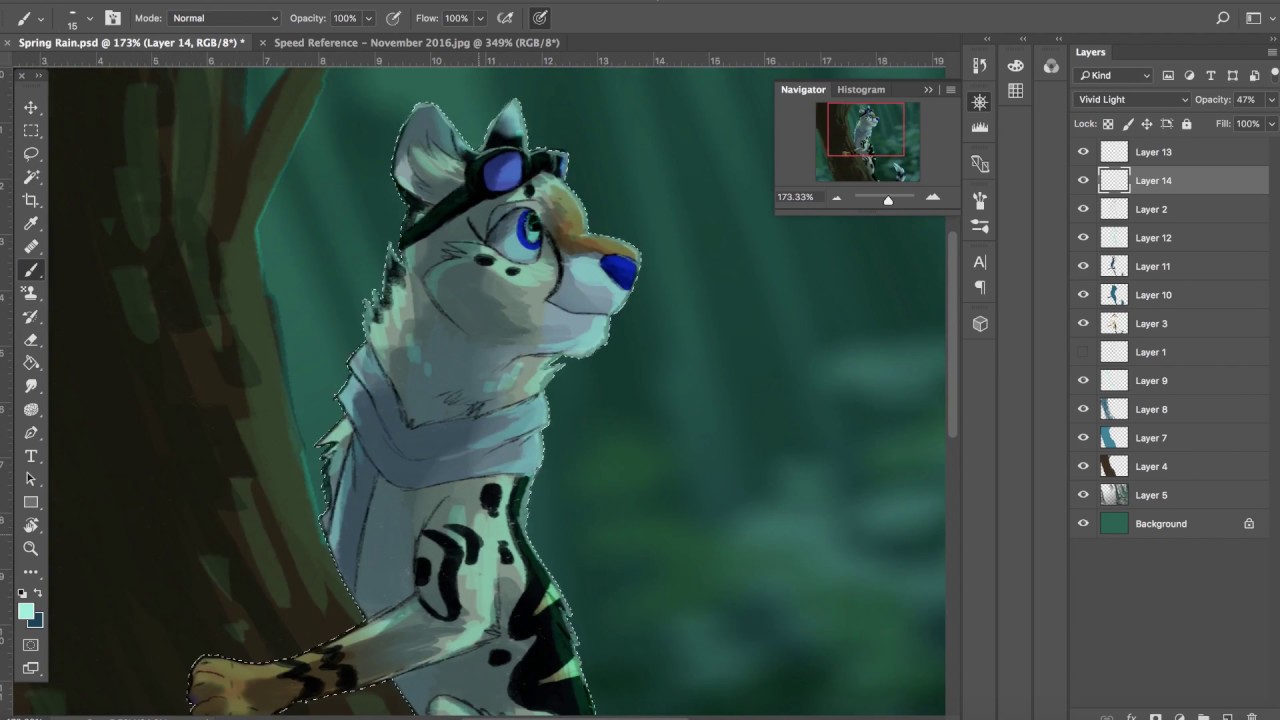1280x720 pixels.
Task: Select the History Brush tool
Action: (31, 316)
